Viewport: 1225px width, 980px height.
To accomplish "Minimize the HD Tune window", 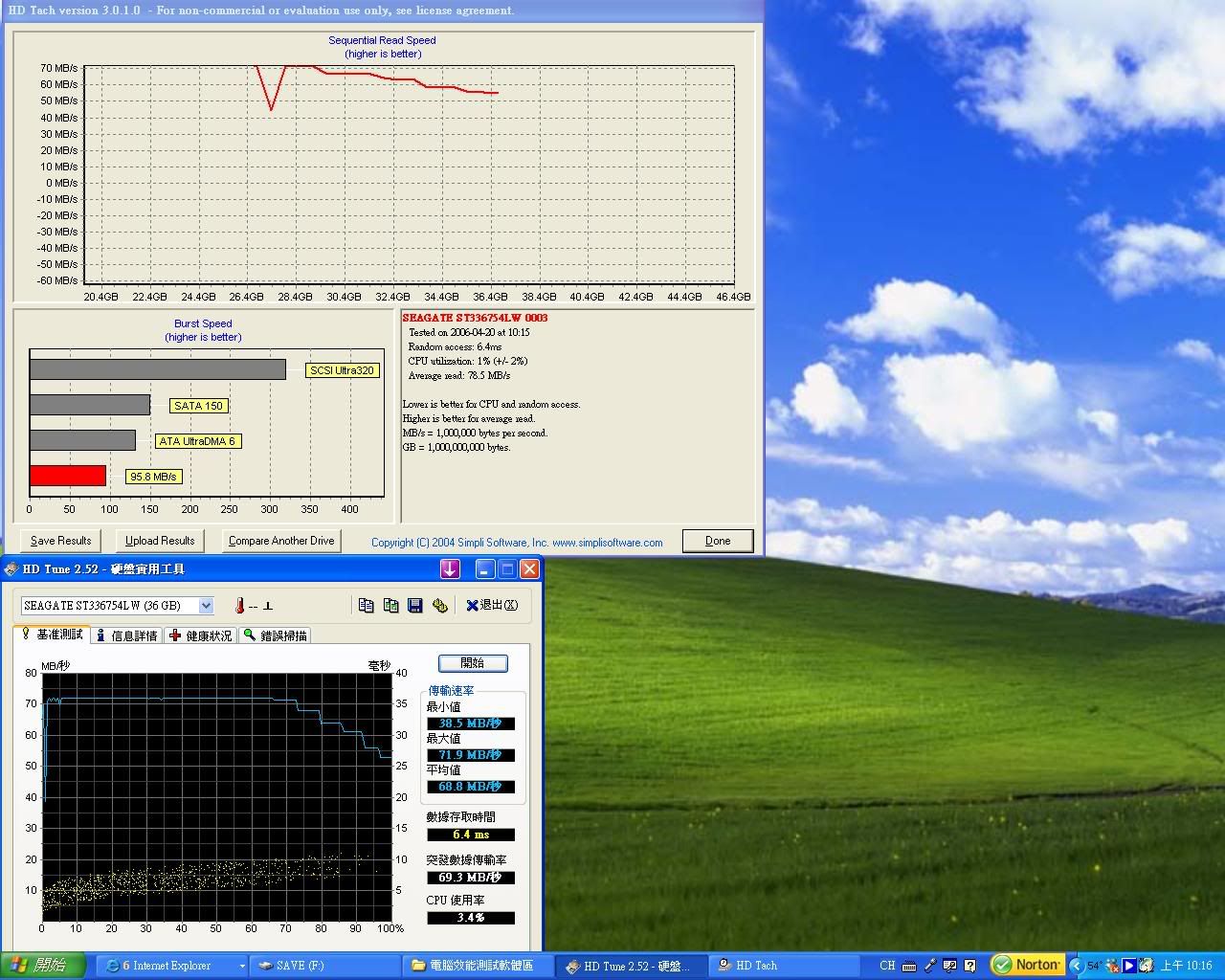I will click(485, 569).
